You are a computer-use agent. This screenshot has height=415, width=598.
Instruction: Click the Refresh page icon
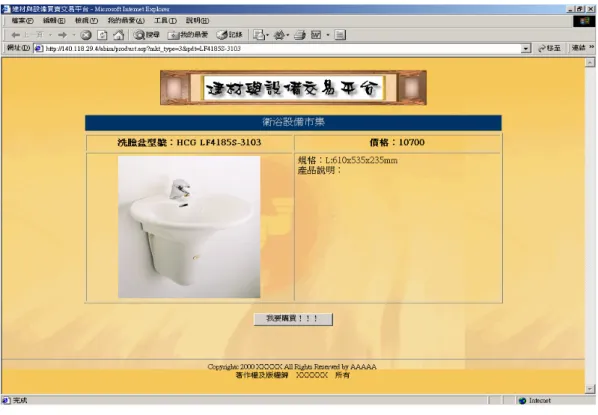tap(102, 35)
